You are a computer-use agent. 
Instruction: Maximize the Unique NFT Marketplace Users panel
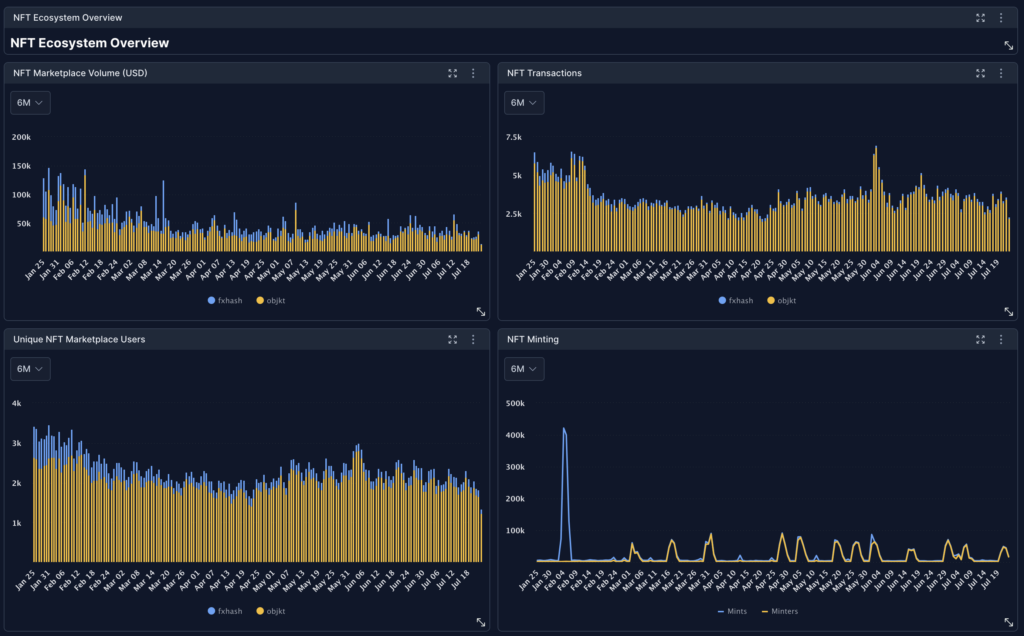coord(453,340)
